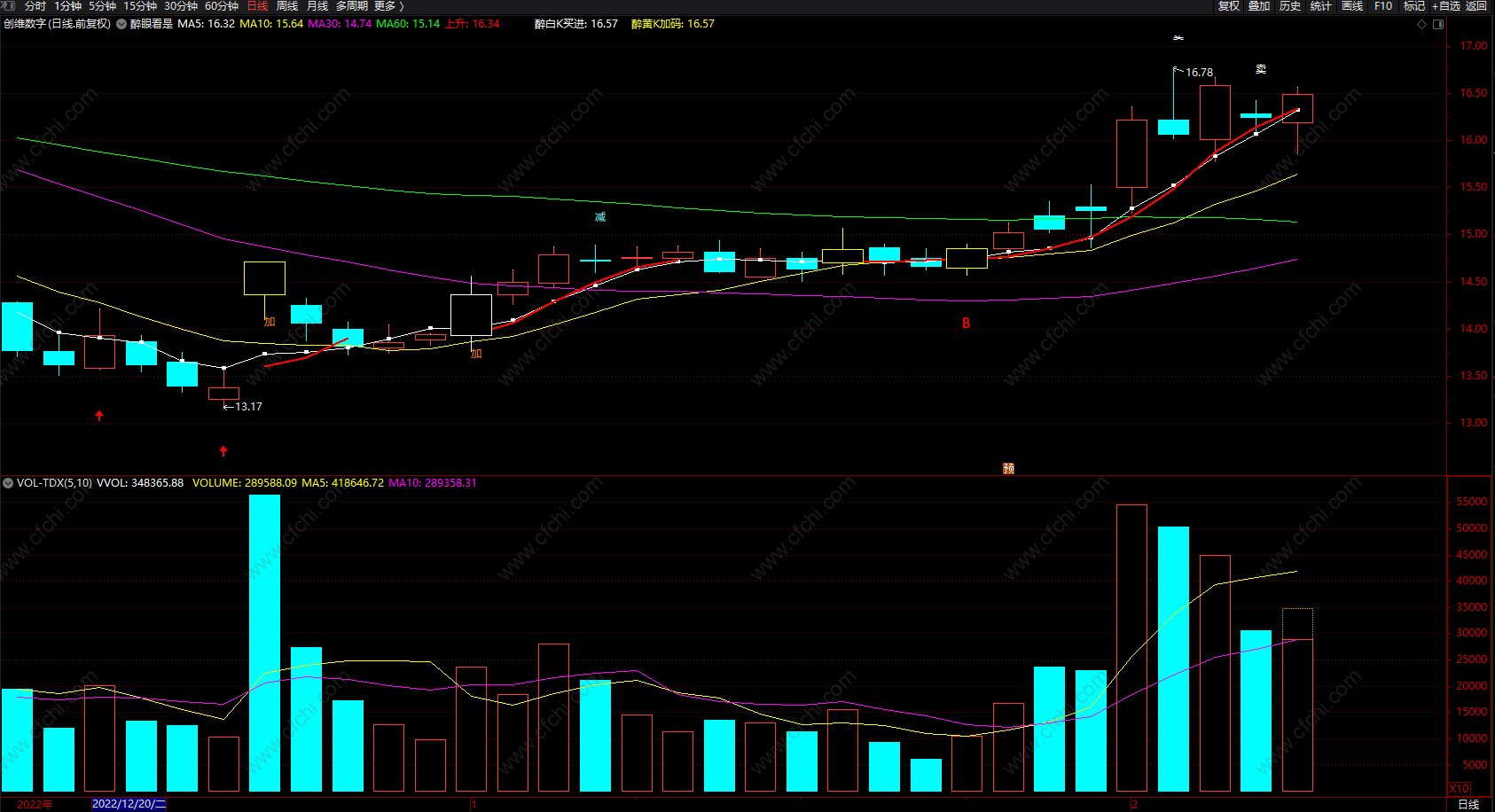Click the tallest cyan volume bar
The image size is (1495, 812).
tap(264, 643)
